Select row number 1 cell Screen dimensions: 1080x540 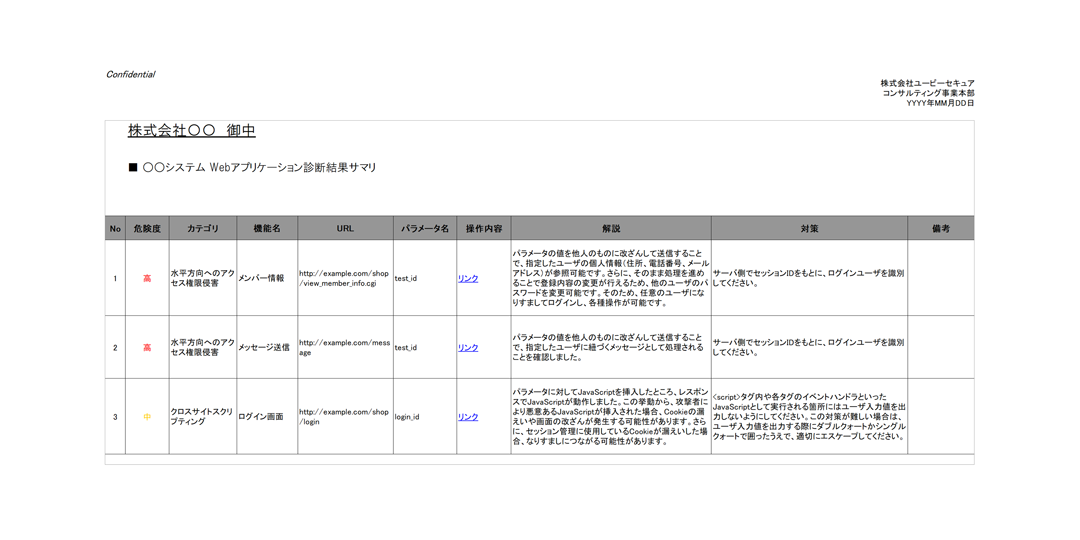[115, 278]
